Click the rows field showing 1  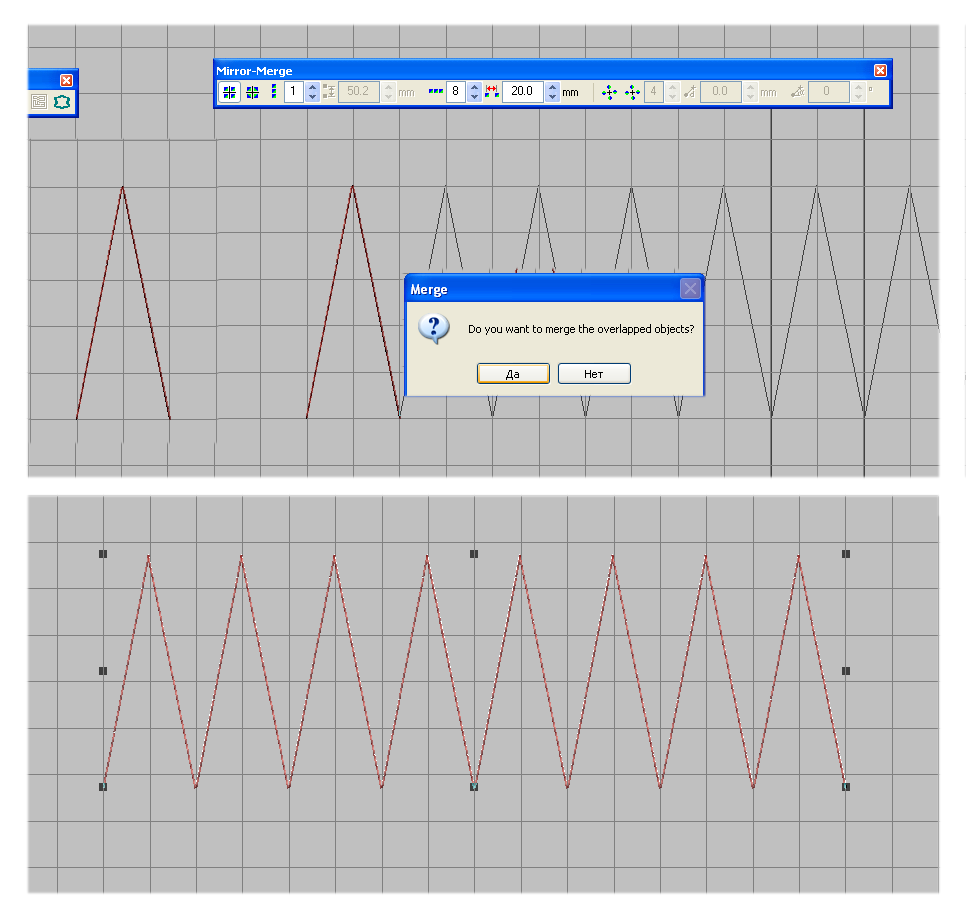(x=294, y=92)
